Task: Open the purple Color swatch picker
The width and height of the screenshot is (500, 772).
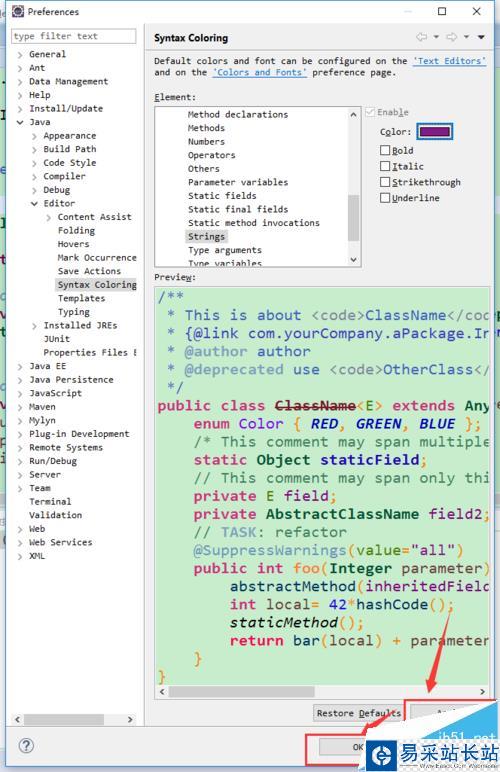Action: click(435, 131)
